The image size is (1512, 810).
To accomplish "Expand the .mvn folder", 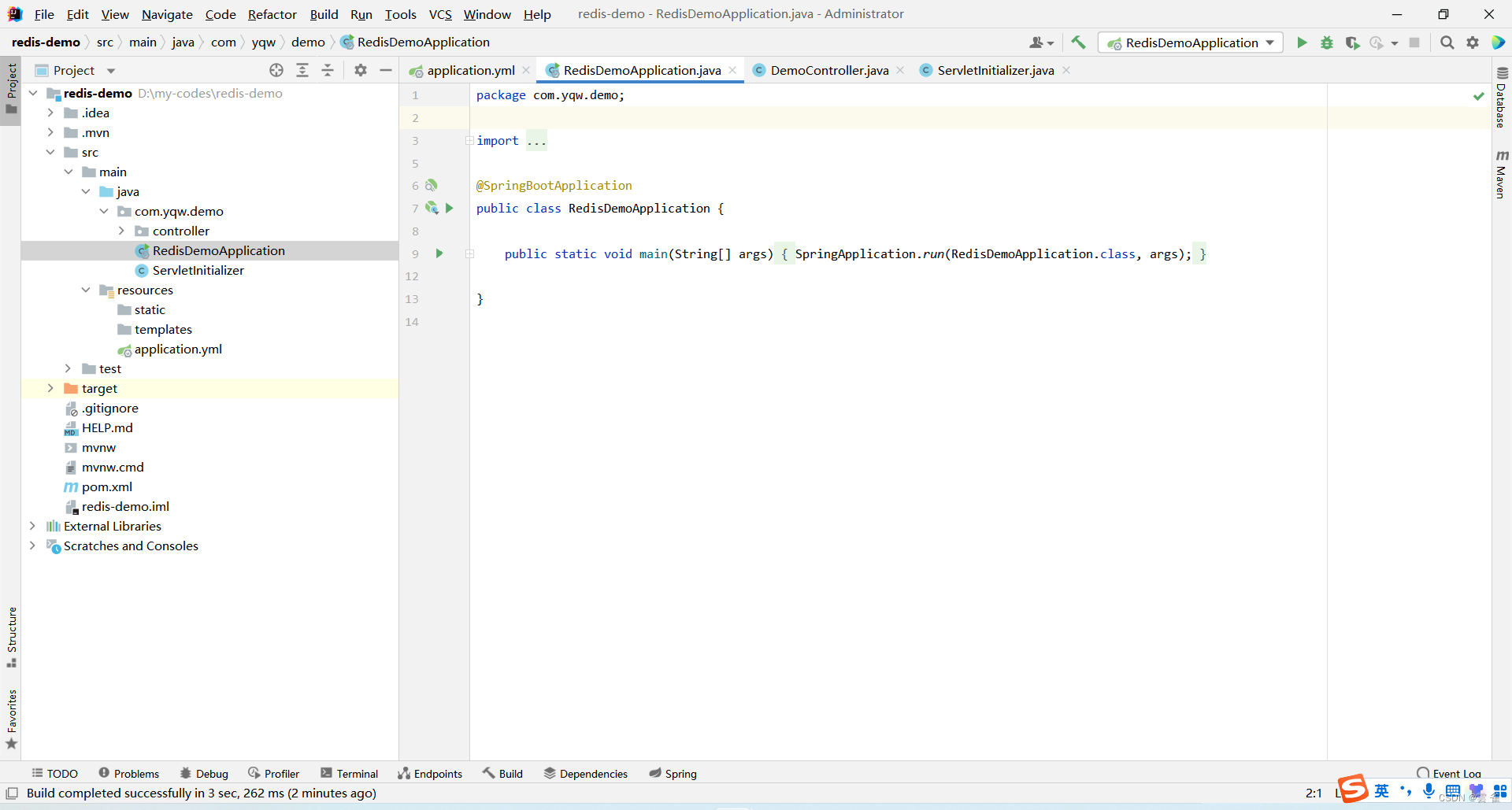I will point(50,132).
